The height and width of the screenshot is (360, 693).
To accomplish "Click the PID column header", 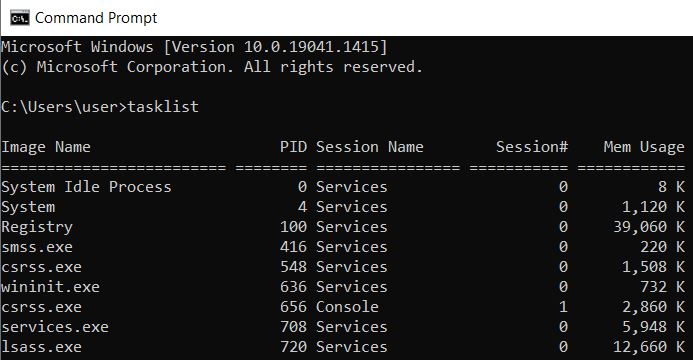I will (293, 147).
